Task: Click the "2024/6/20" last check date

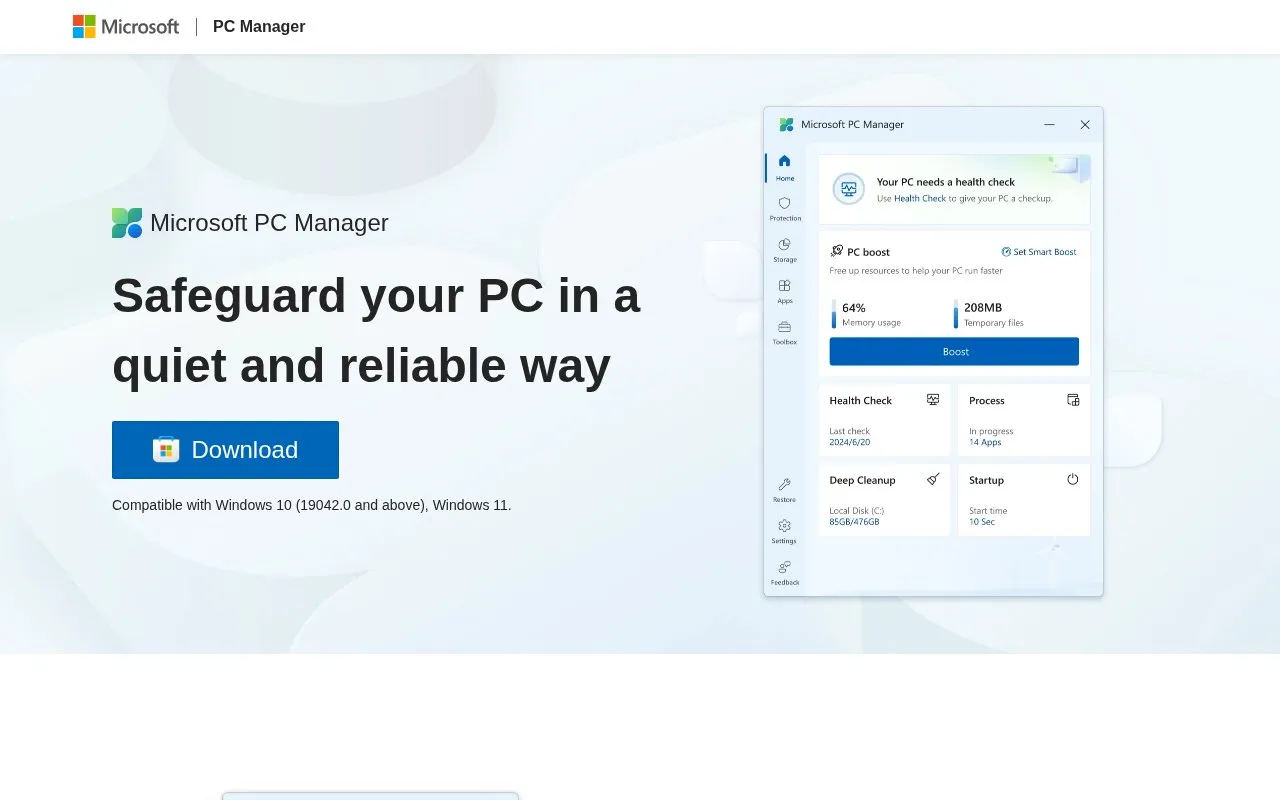Action: [x=849, y=442]
